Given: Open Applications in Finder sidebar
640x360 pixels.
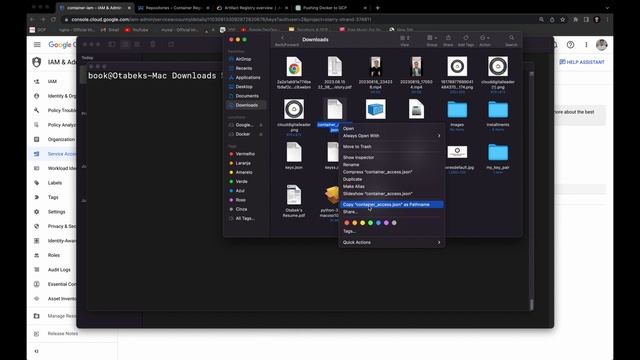Looking at the screenshot, I should click(247, 78).
